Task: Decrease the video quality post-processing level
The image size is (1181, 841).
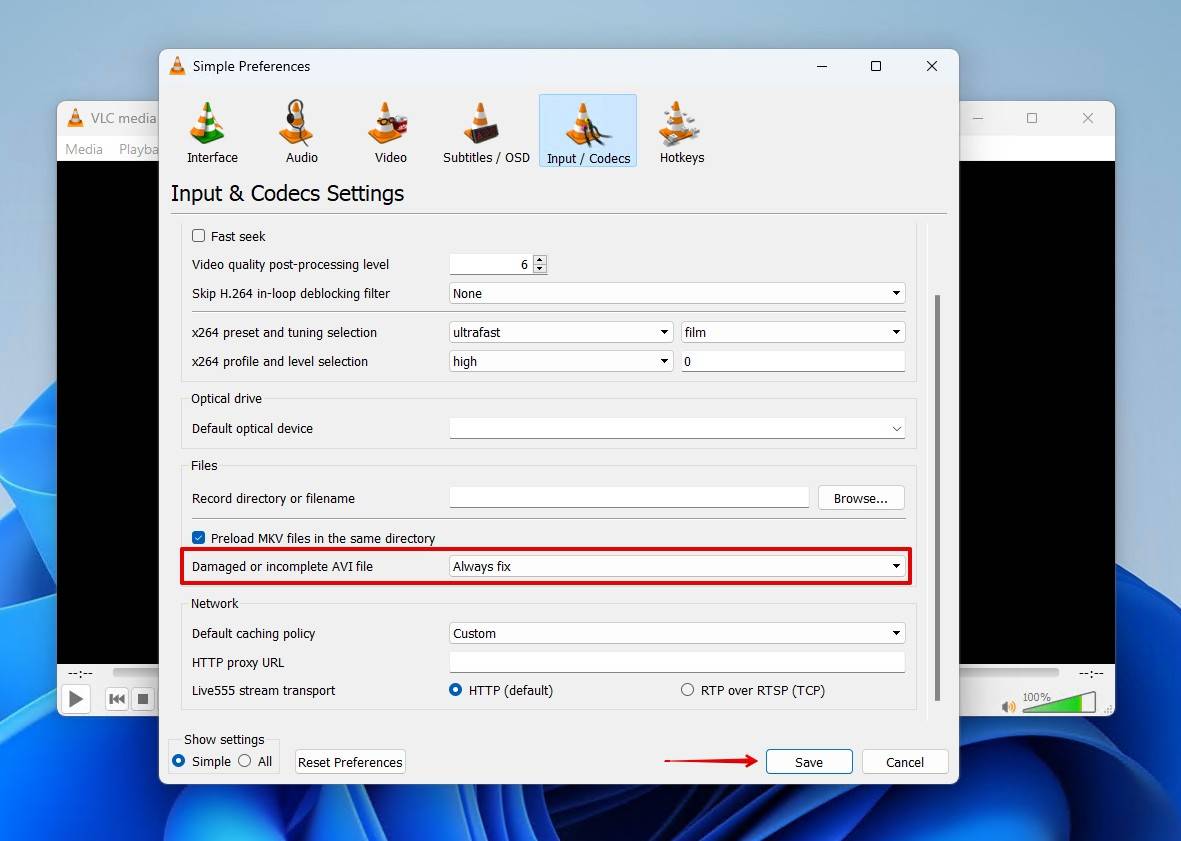Action: [x=539, y=269]
